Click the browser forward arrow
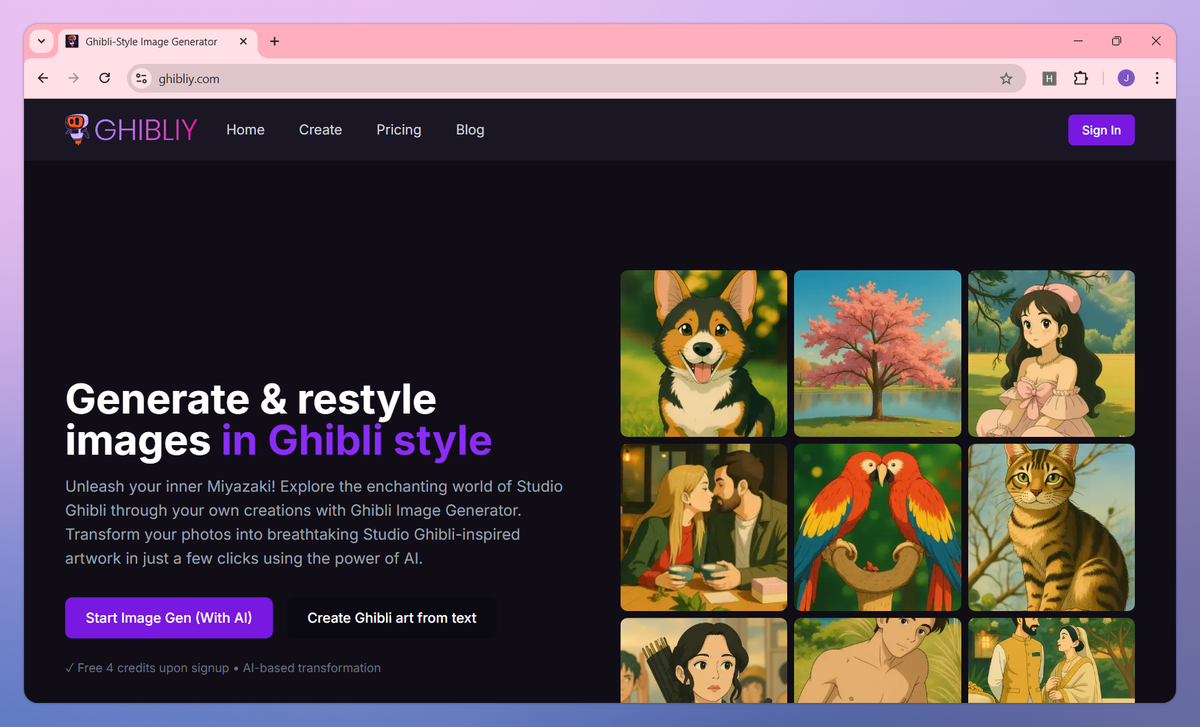This screenshot has height=727, width=1200. [73, 78]
